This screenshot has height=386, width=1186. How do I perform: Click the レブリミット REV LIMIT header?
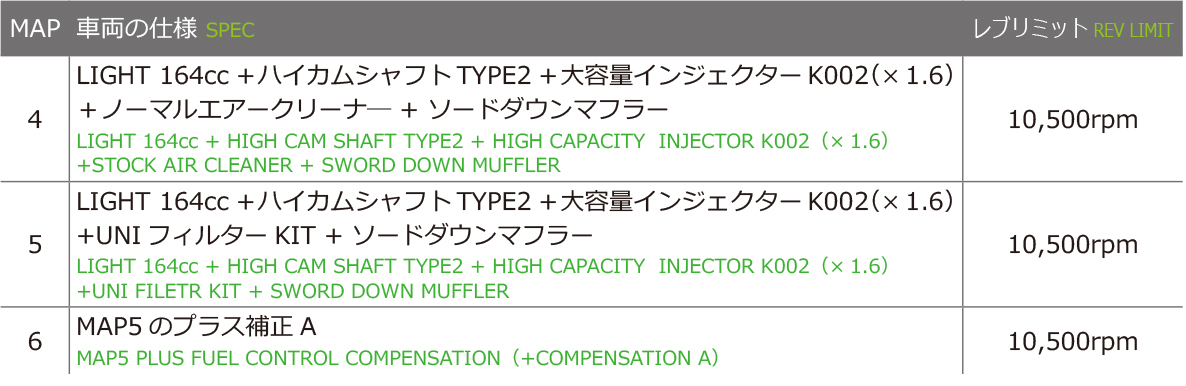(1073, 29)
